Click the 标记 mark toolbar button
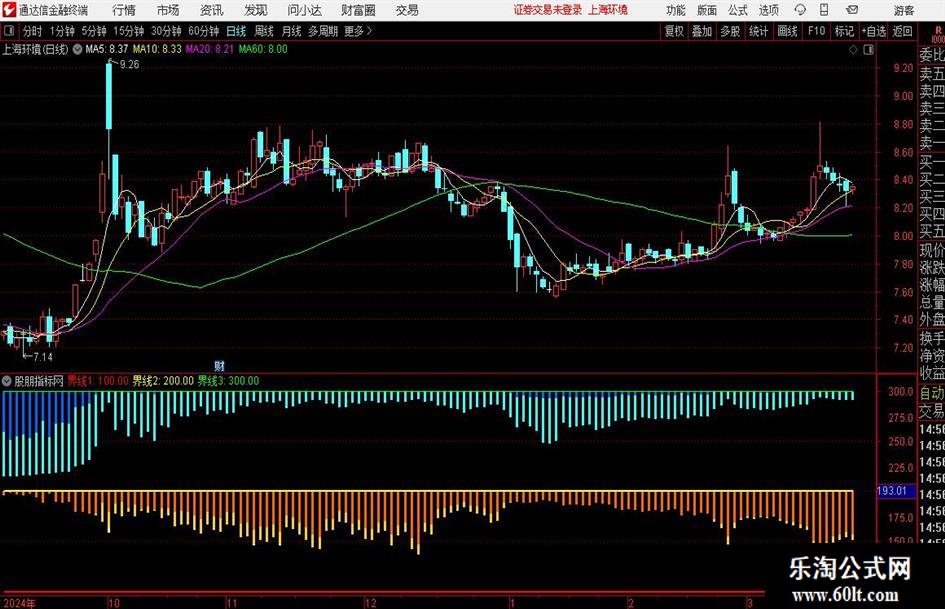945x609 pixels. click(x=844, y=31)
